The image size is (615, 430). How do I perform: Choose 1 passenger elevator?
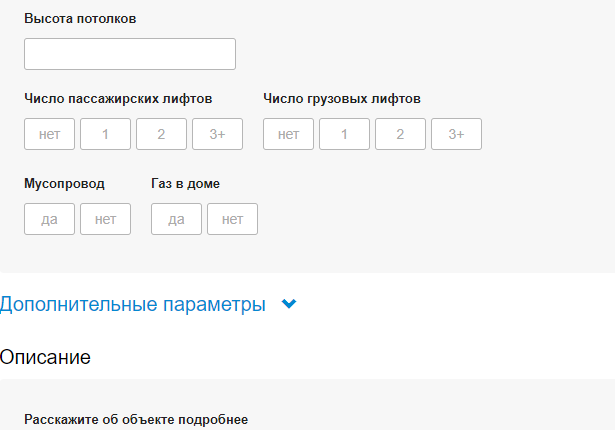tap(105, 134)
